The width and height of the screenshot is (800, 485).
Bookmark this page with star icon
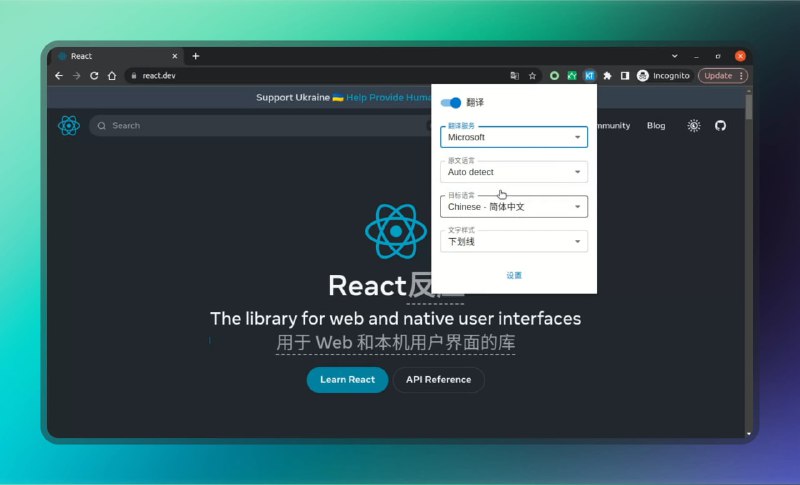[532, 75]
